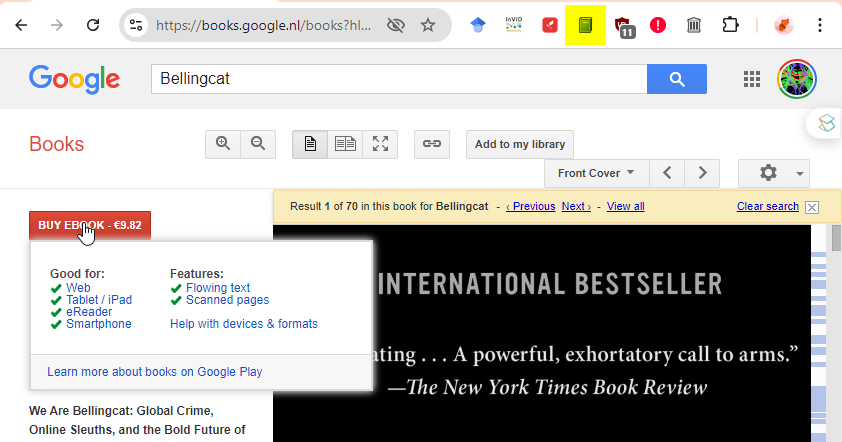842x442 pixels.
Task: View all search results in book
Action: point(626,206)
